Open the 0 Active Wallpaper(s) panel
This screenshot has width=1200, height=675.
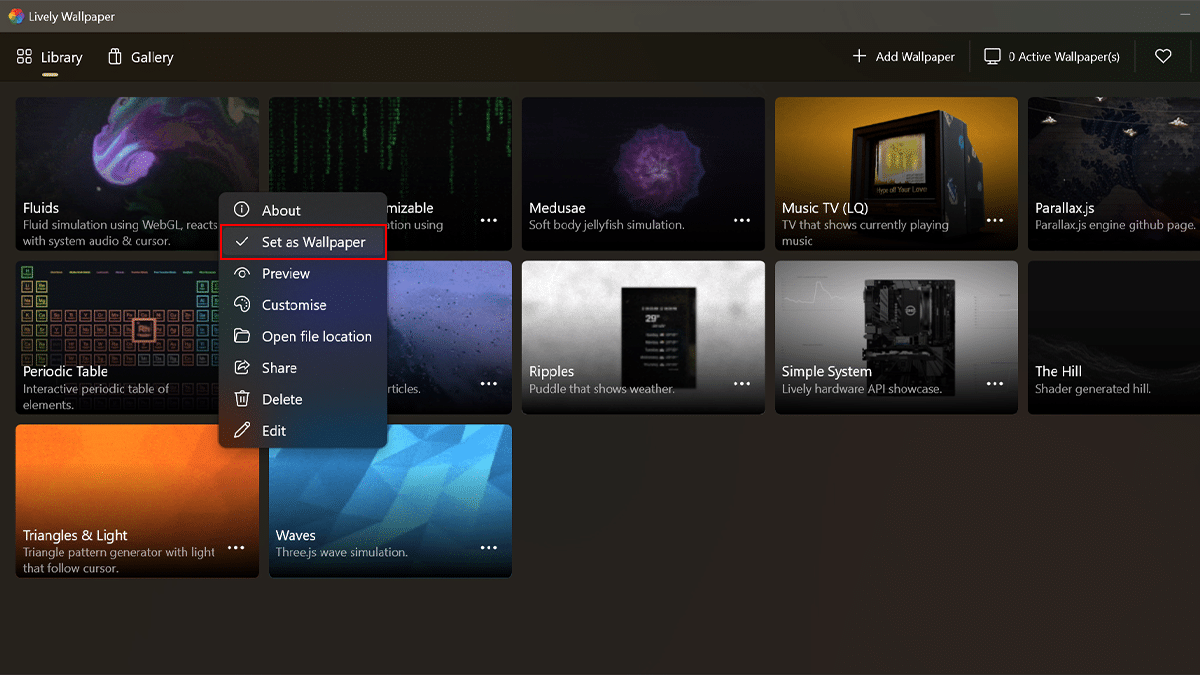pos(1052,57)
